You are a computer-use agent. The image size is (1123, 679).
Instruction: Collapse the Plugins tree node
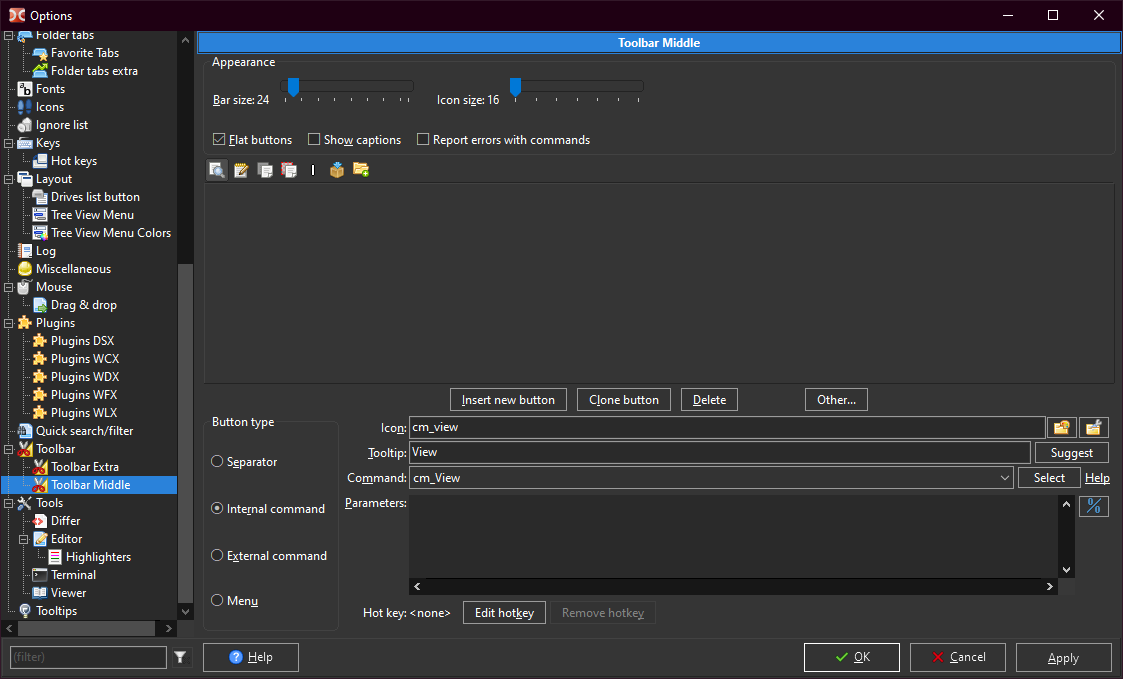pos(9,323)
